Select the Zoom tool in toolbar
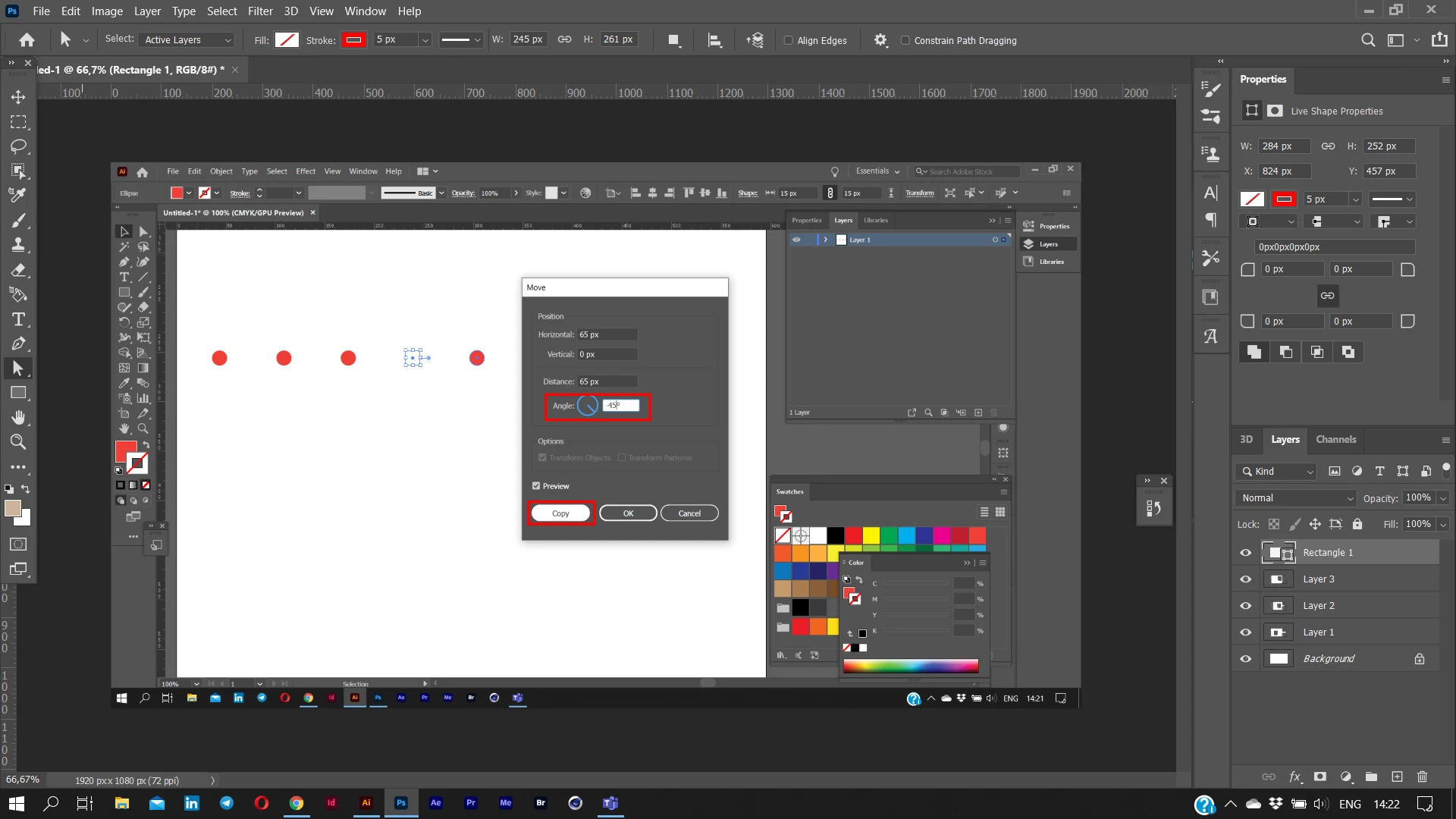The width and height of the screenshot is (1456, 819). (x=18, y=442)
